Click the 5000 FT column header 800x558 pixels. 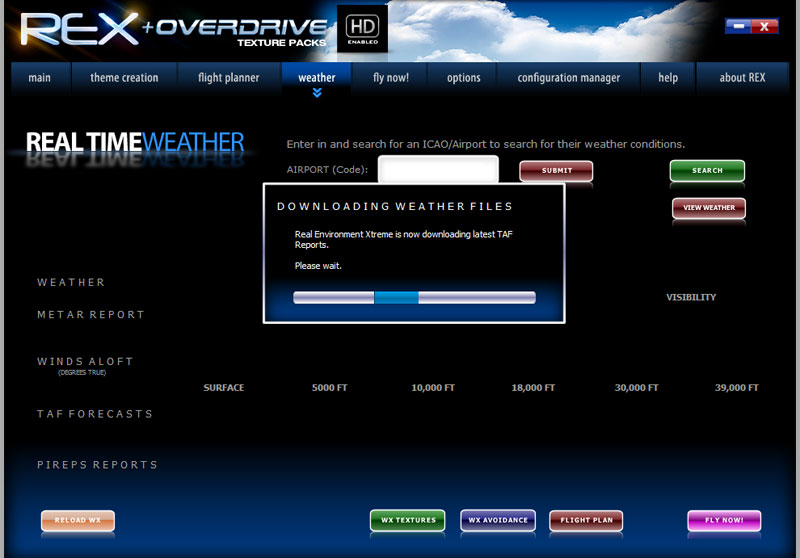click(330, 388)
